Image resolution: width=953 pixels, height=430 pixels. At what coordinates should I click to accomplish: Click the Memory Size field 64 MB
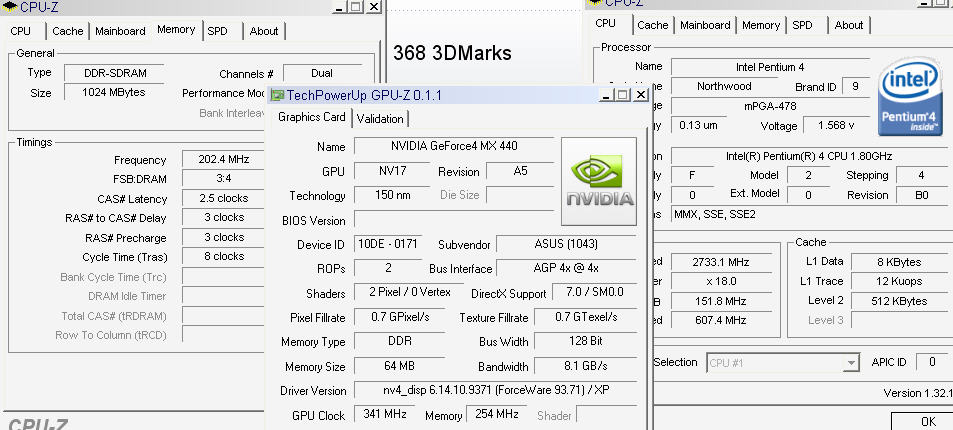tap(400, 366)
